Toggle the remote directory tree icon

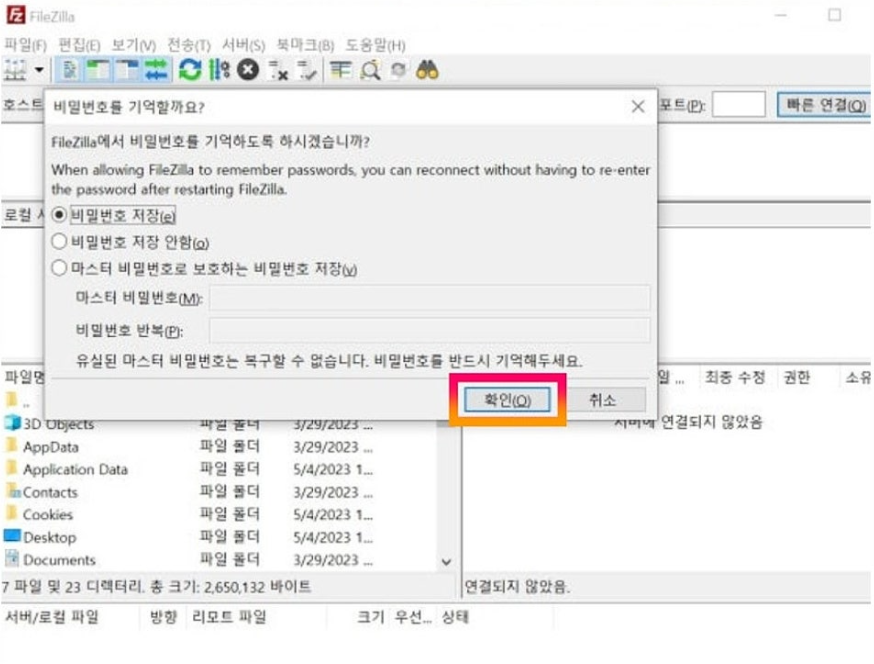pyautogui.click(x=127, y=70)
